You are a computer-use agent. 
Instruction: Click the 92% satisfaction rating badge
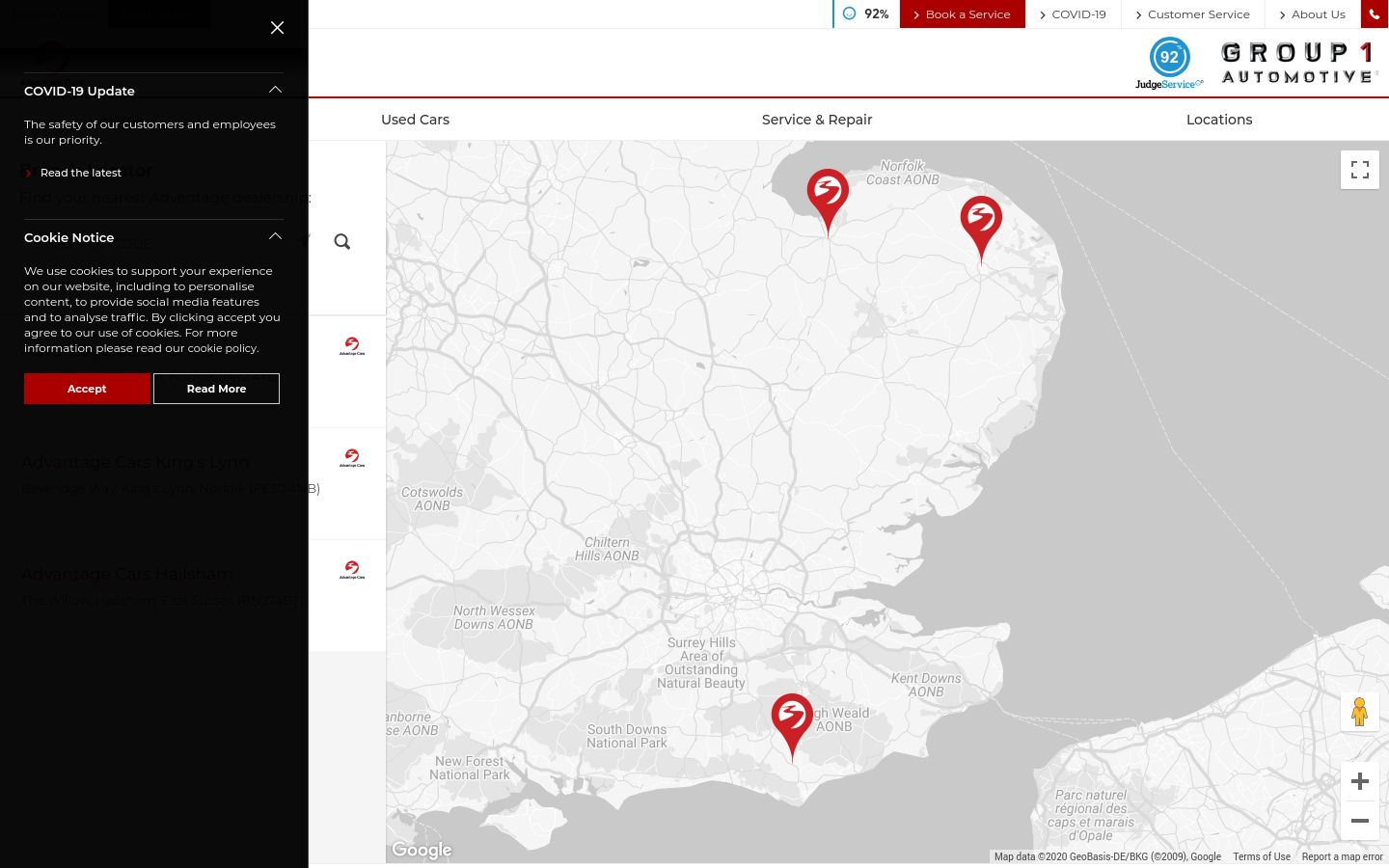click(866, 14)
